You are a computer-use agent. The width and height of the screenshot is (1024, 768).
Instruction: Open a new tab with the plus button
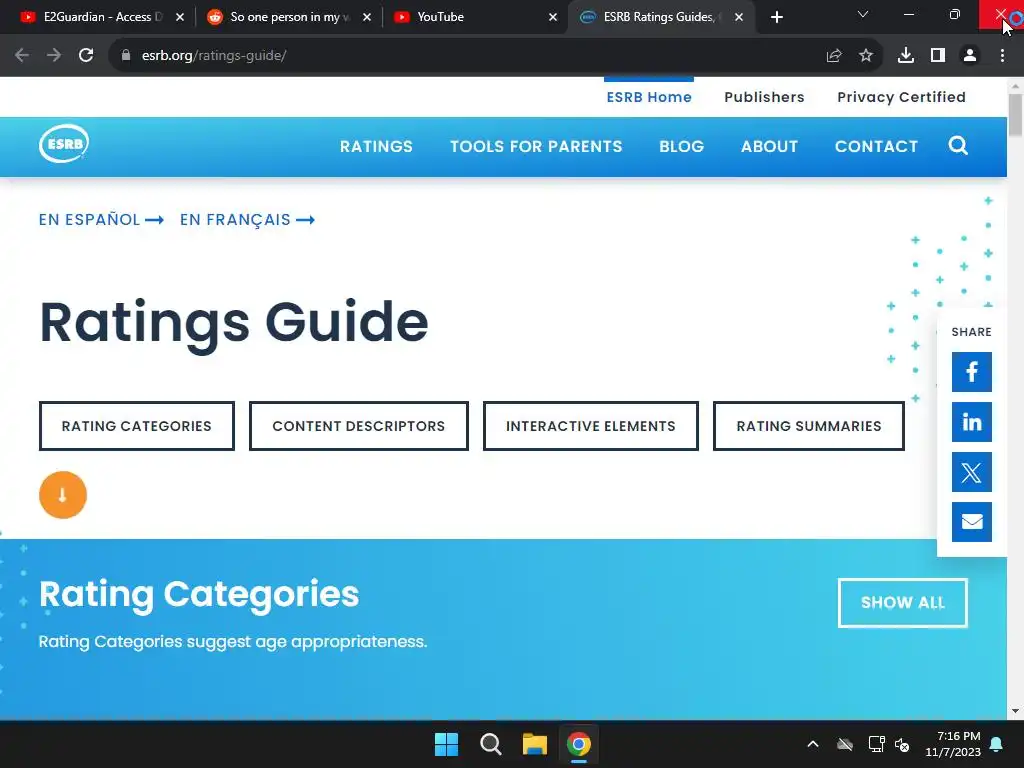pyautogui.click(x=776, y=18)
